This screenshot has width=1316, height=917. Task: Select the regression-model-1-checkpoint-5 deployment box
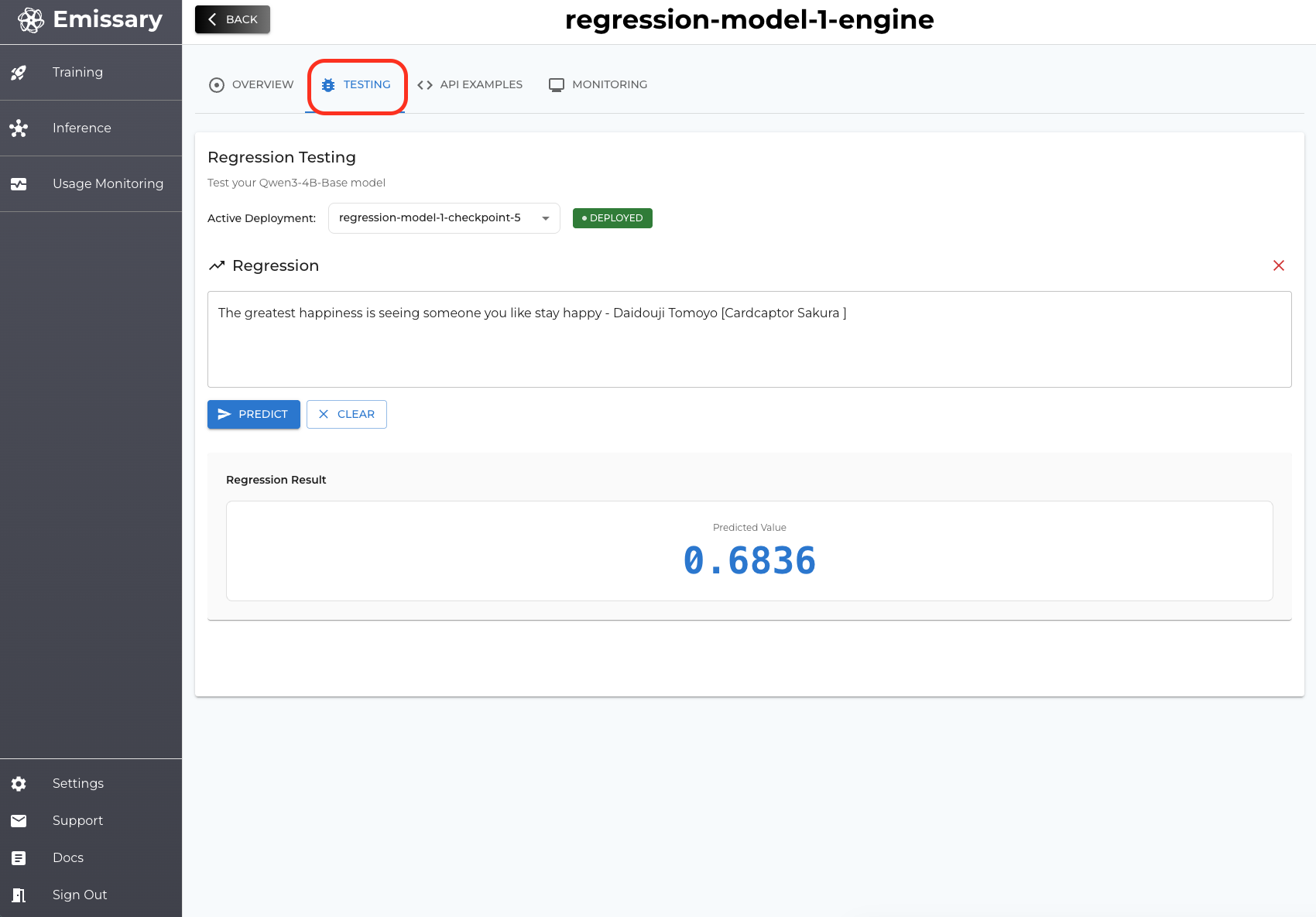[430, 218]
